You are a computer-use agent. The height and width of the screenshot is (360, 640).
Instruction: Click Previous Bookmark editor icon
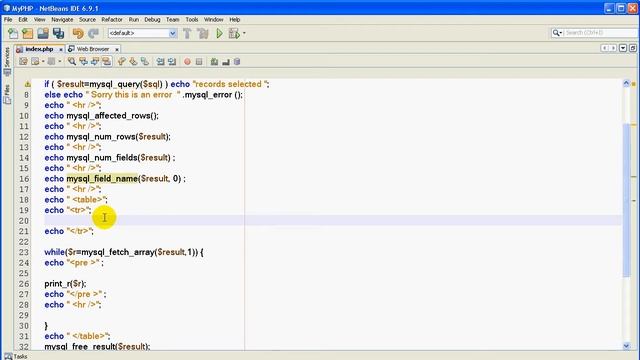tap(122, 62)
